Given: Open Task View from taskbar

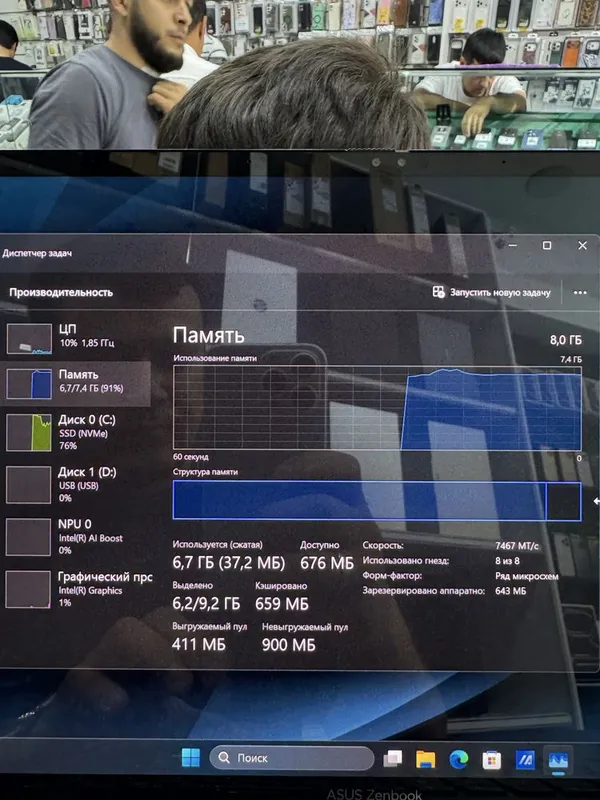Looking at the screenshot, I should pyautogui.click(x=393, y=759).
